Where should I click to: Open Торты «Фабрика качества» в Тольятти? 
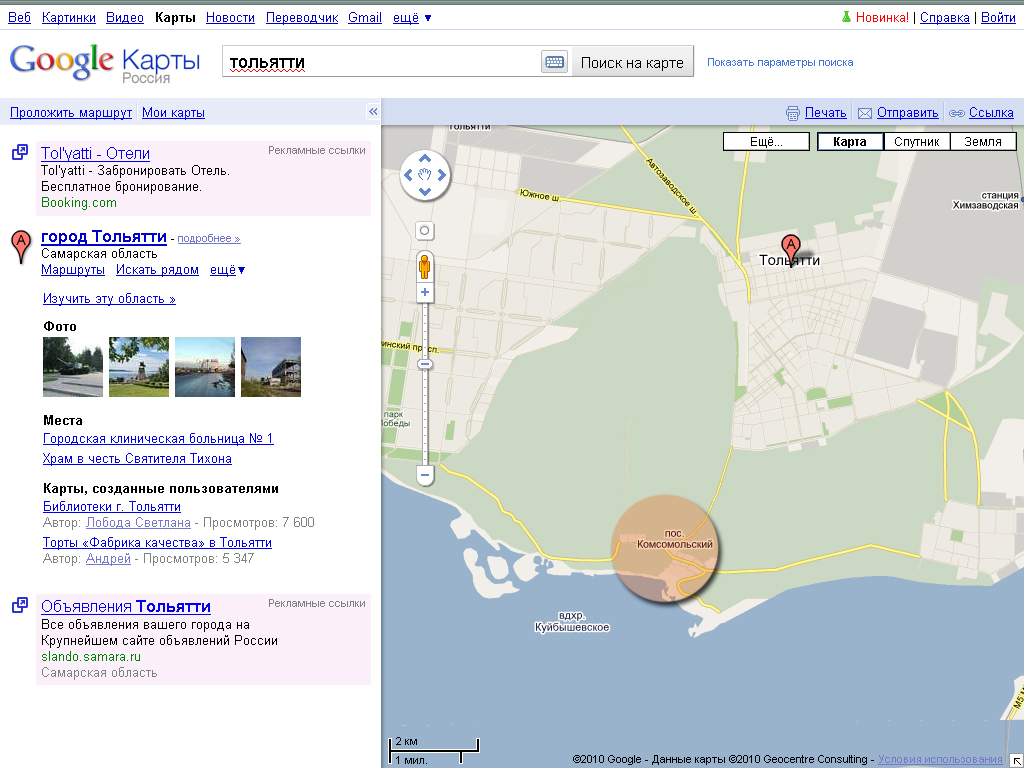157,543
